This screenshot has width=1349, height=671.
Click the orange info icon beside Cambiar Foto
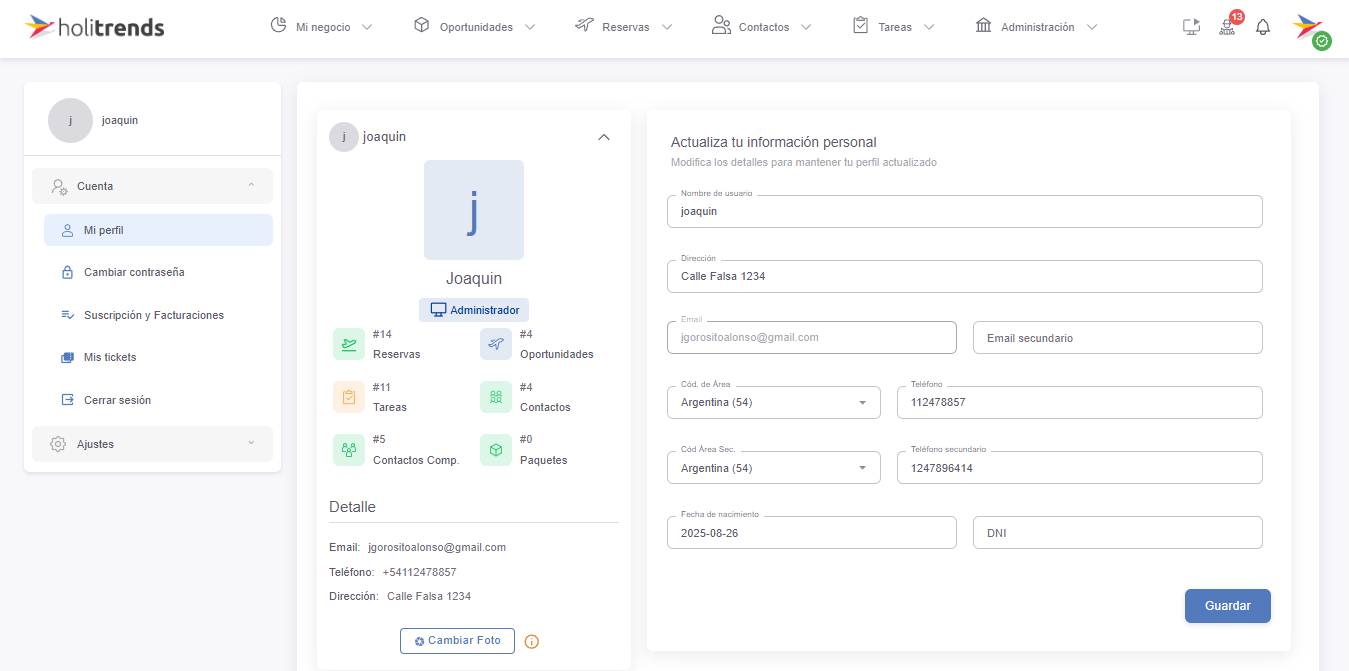[x=532, y=641]
